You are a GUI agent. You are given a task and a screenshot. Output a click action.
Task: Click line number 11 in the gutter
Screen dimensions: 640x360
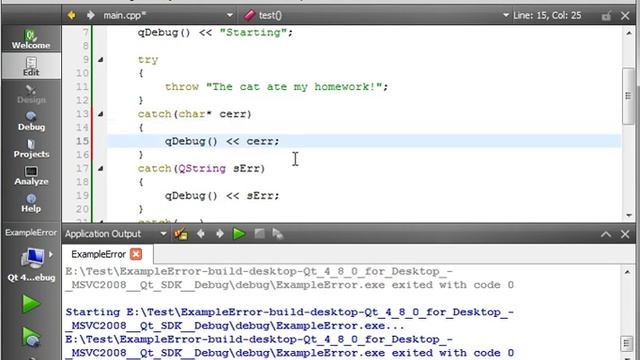82,87
